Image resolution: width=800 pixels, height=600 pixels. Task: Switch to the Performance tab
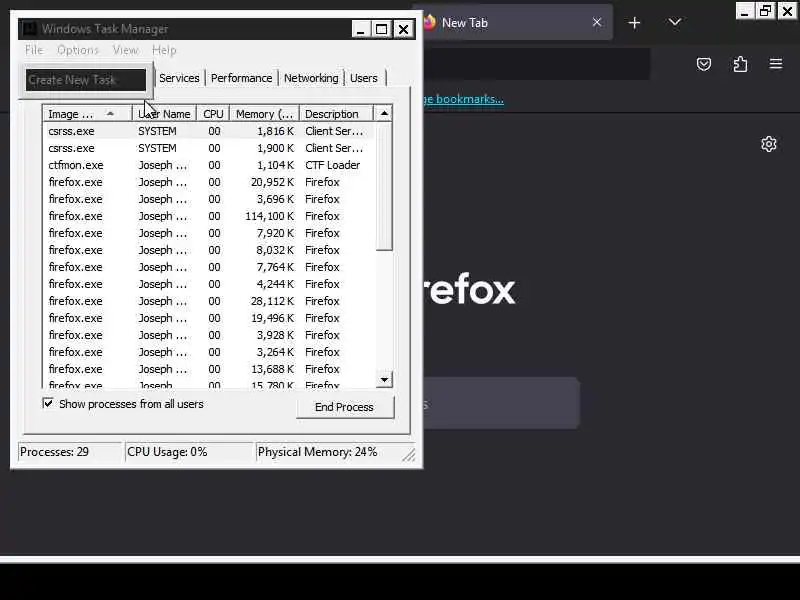tap(241, 78)
